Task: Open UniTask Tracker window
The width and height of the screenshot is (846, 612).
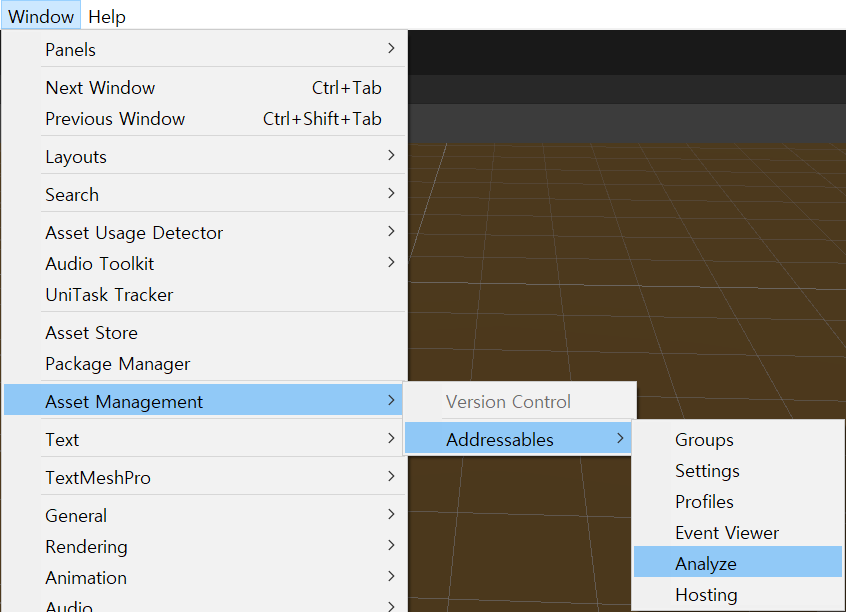Action: pos(204,295)
